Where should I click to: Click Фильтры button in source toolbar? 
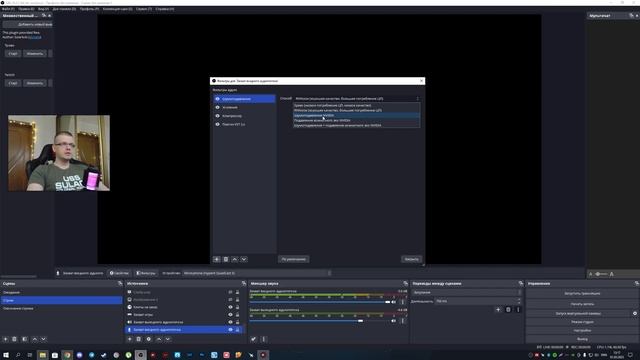tap(146, 273)
